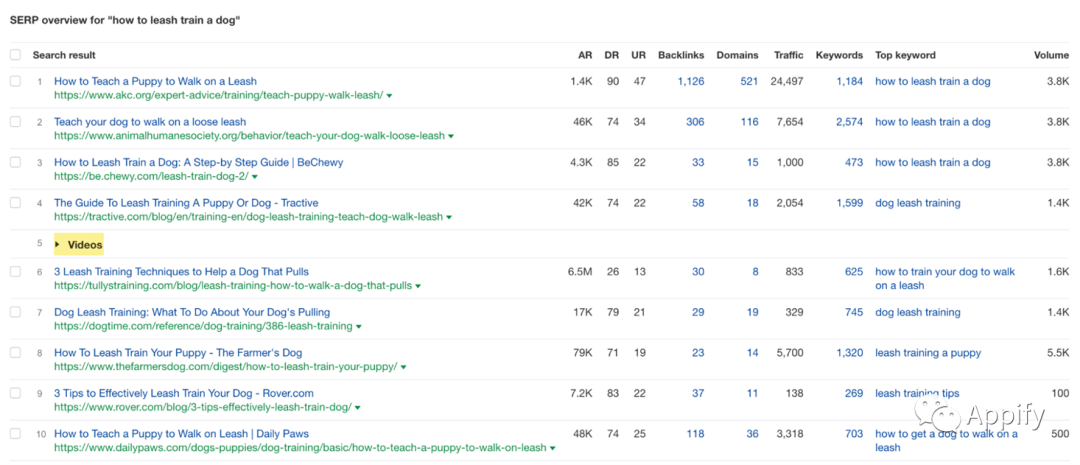Click the Backlinks column header

681,55
